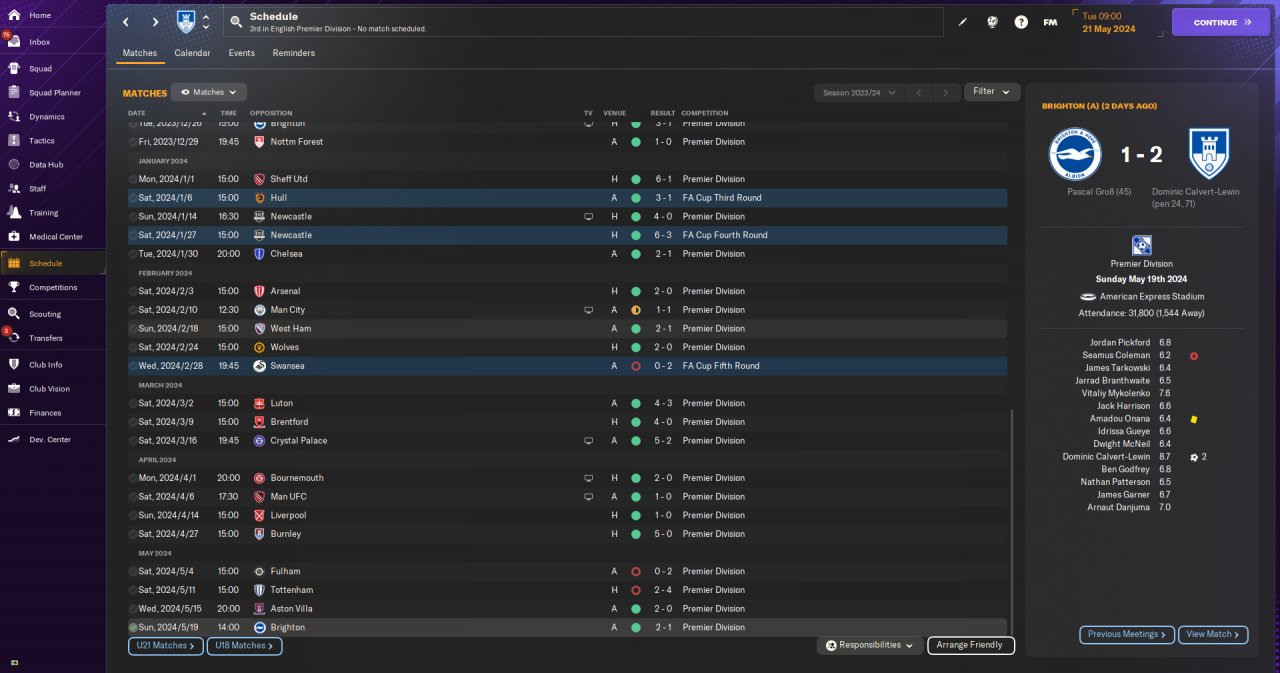Select the Swansea FA Cup Fifth Round row
The image size is (1280, 673).
[567, 366]
